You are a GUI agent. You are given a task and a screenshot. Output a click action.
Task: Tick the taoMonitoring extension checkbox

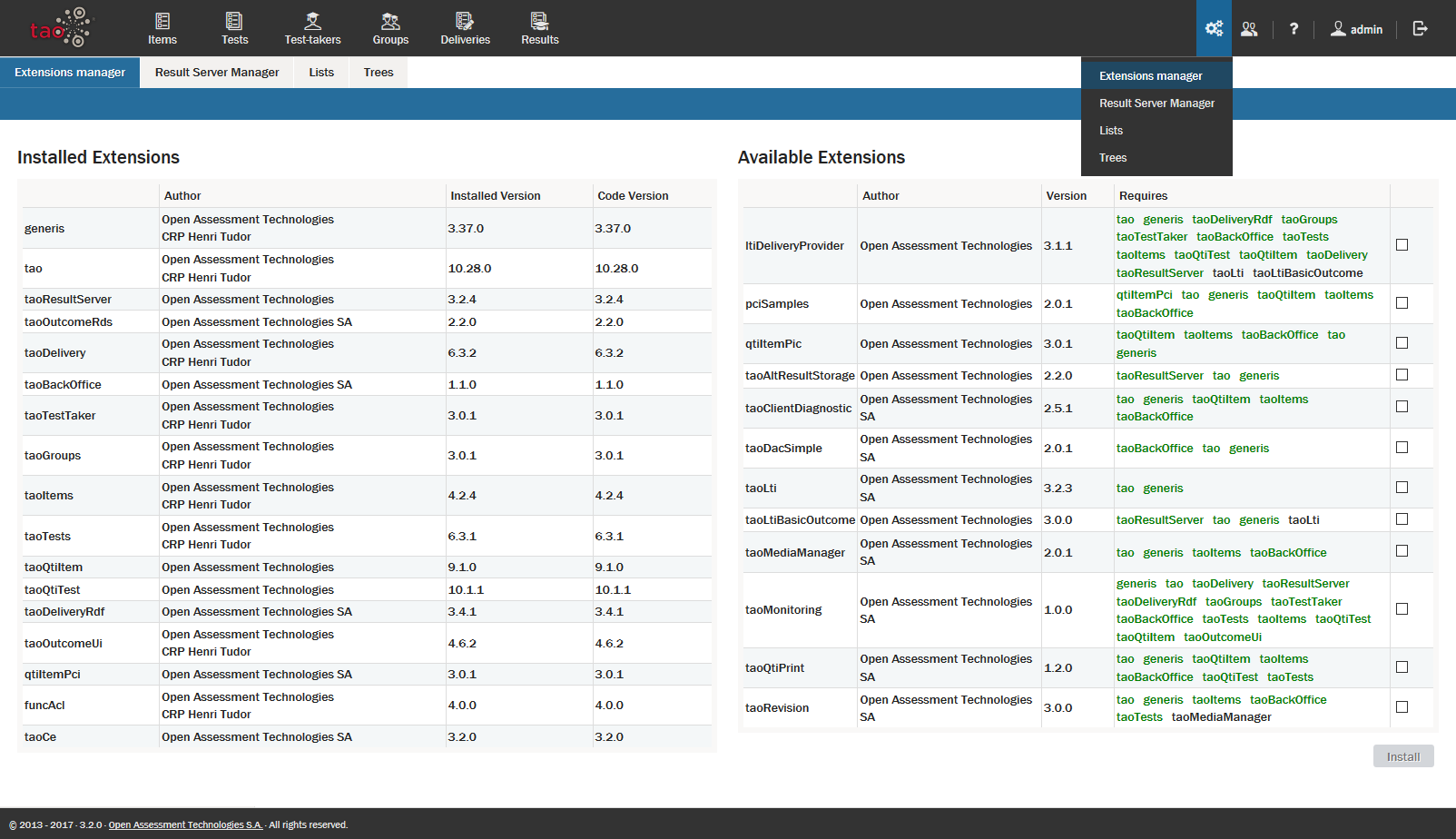(1402, 609)
